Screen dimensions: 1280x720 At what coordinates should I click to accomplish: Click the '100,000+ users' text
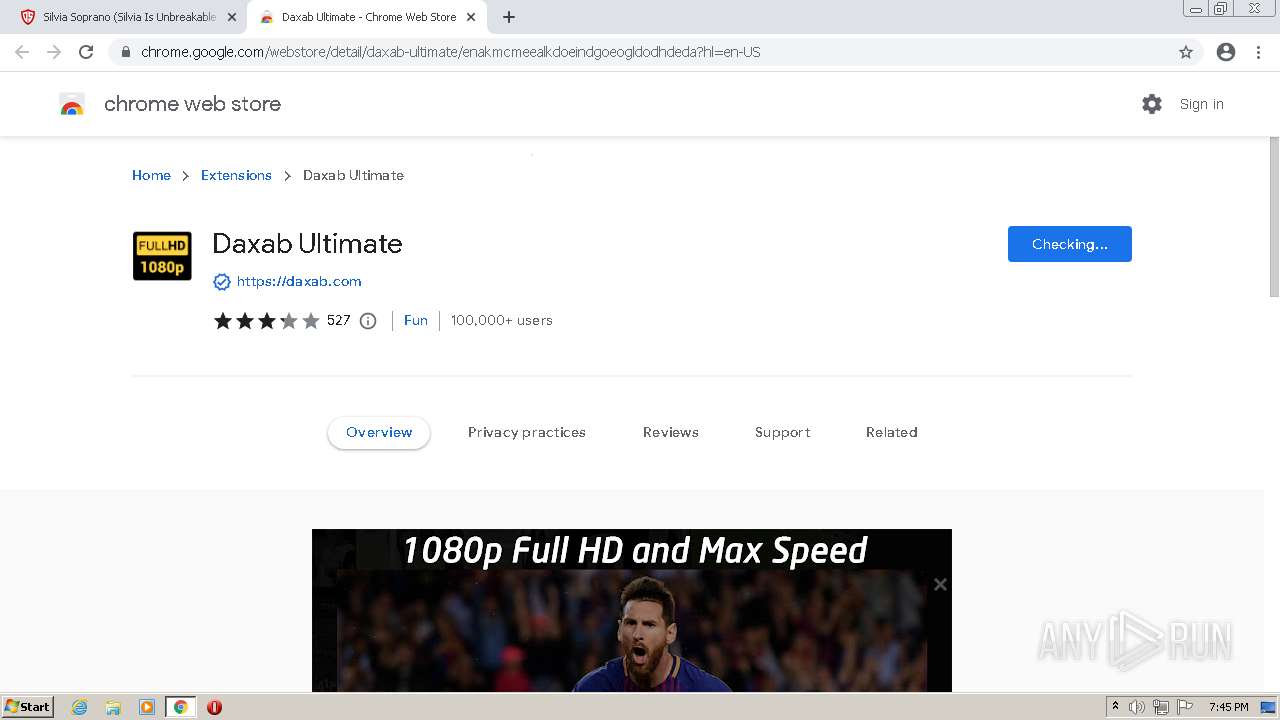click(x=501, y=320)
